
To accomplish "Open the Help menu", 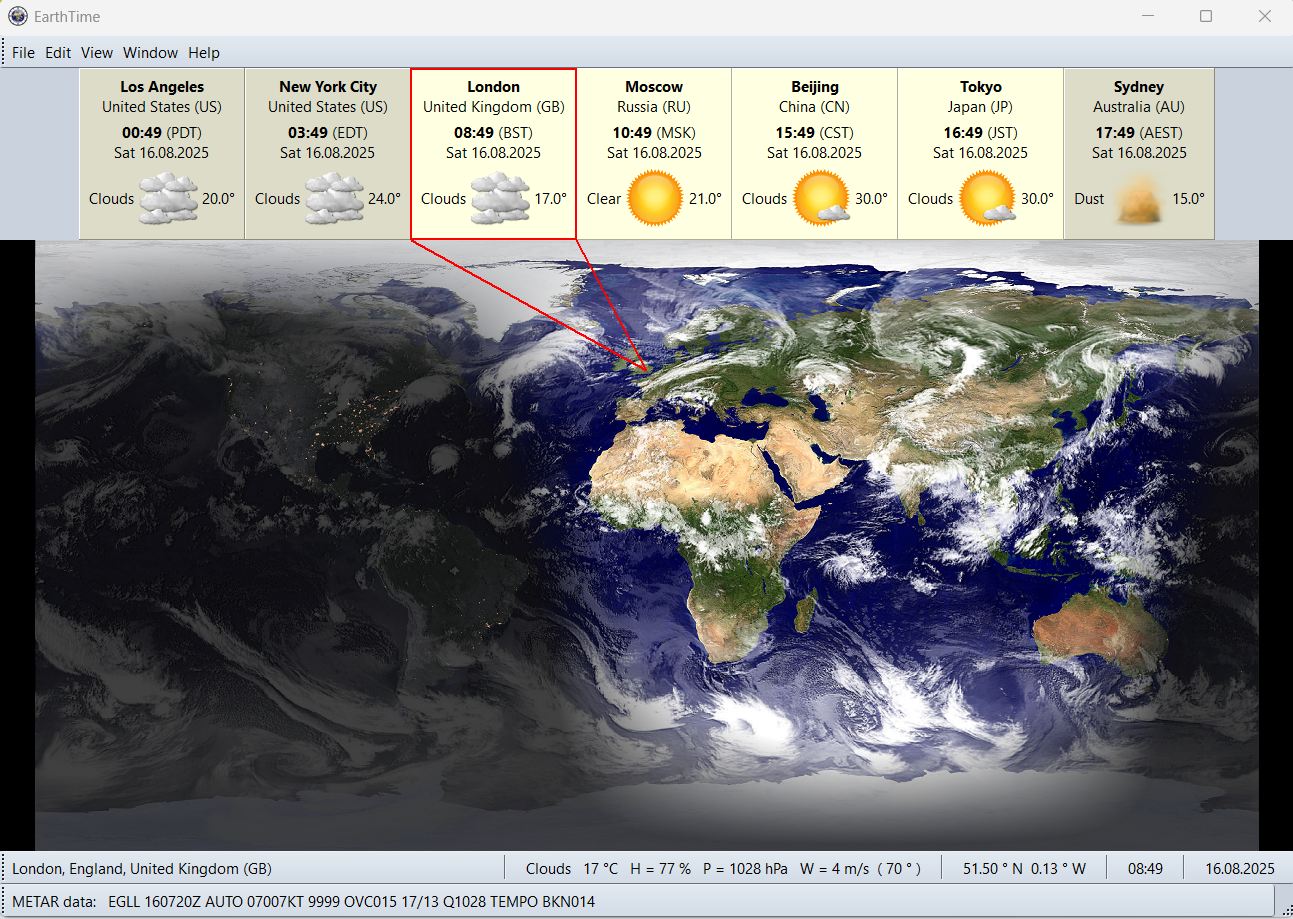I will point(204,53).
